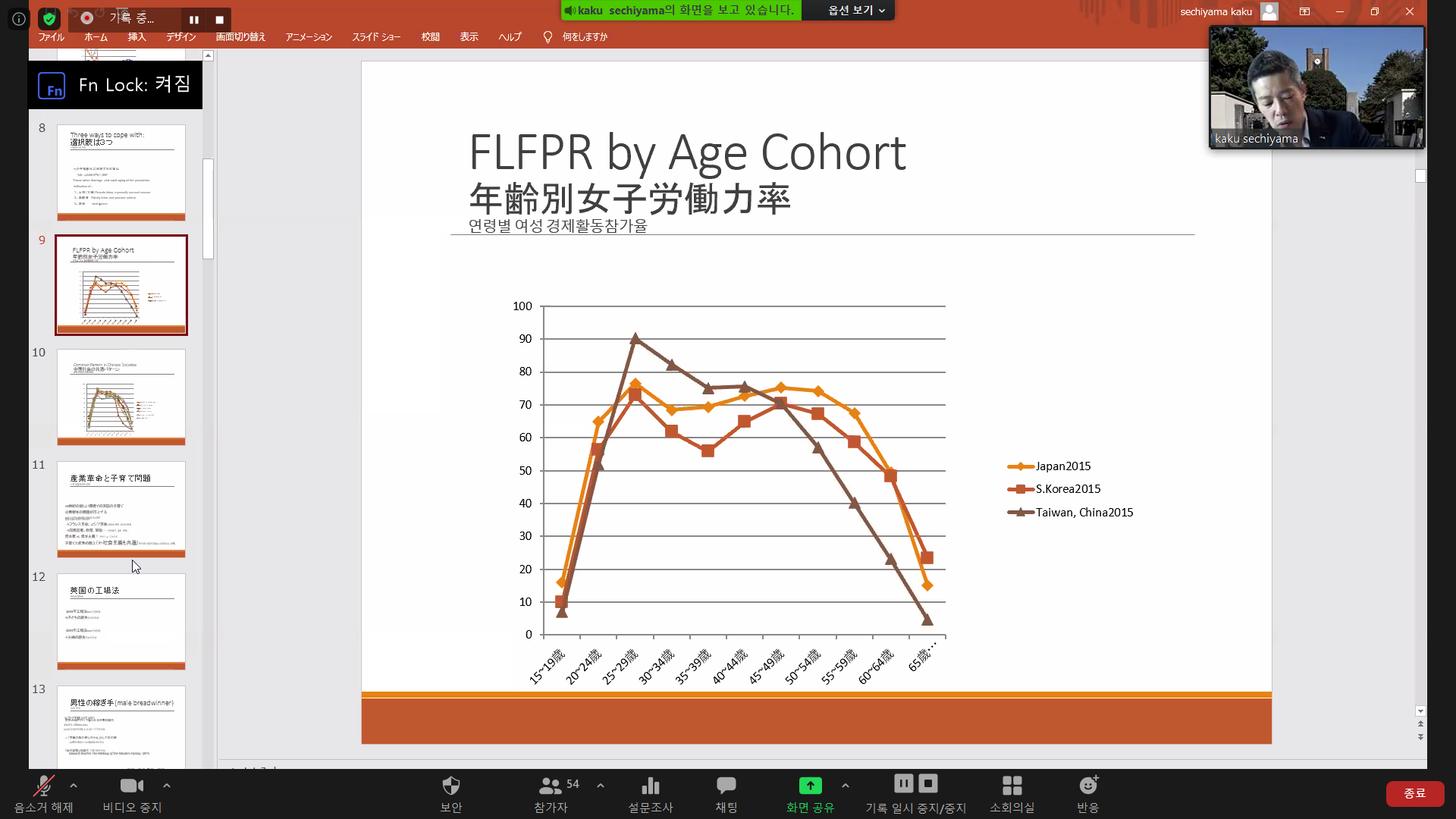This screenshot has width=1456, height=819.
Task: Click the green share screen (화면 공유) icon
Action: coord(810,786)
